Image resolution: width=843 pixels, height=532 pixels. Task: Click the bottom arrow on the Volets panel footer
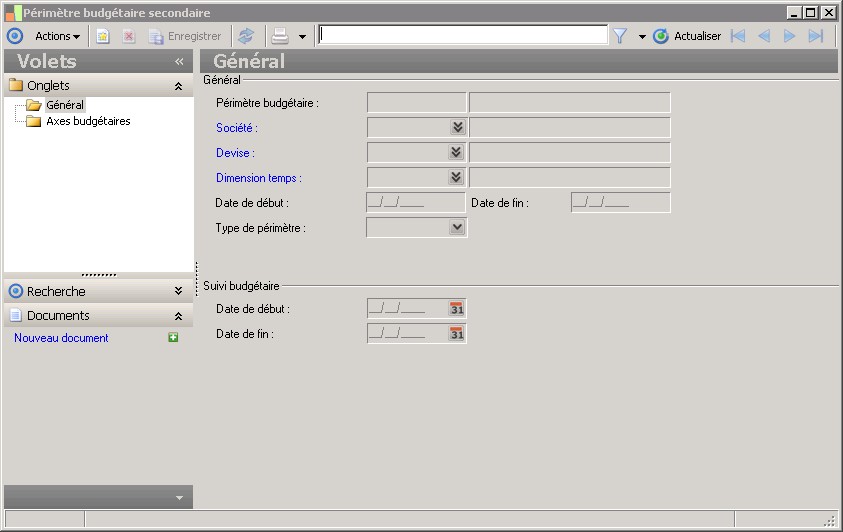[180, 498]
